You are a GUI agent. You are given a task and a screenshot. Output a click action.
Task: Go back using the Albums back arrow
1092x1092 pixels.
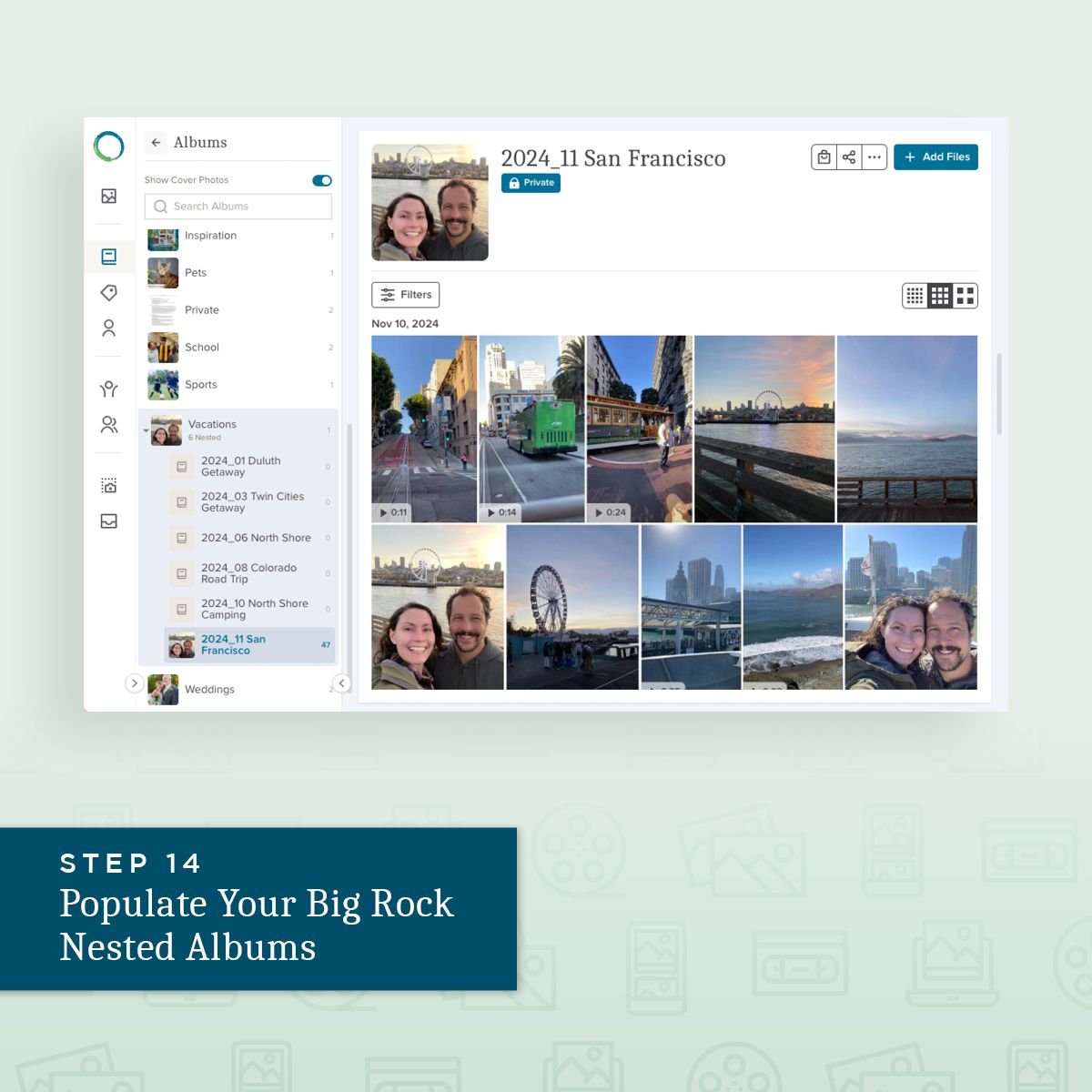157,143
